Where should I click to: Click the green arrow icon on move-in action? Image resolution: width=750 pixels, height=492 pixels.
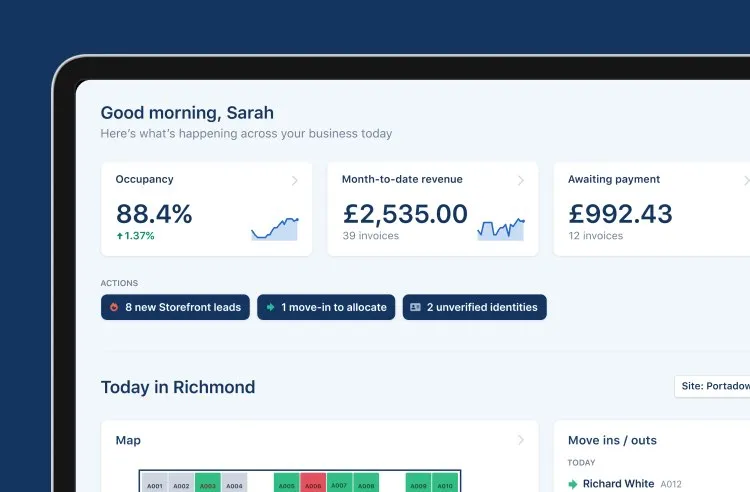point(270,307)
